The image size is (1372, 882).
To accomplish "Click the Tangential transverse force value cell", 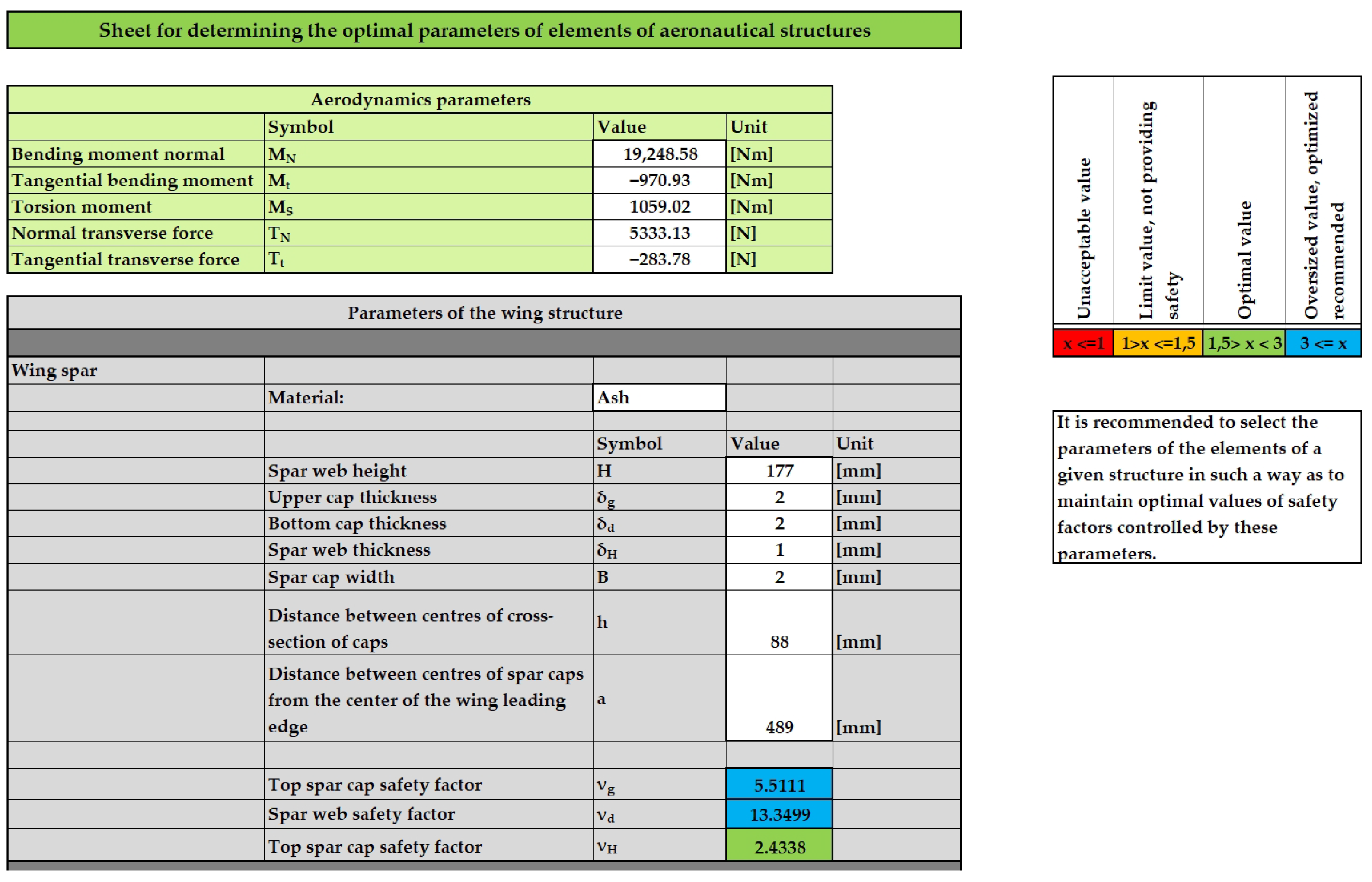I will point(659,259).
